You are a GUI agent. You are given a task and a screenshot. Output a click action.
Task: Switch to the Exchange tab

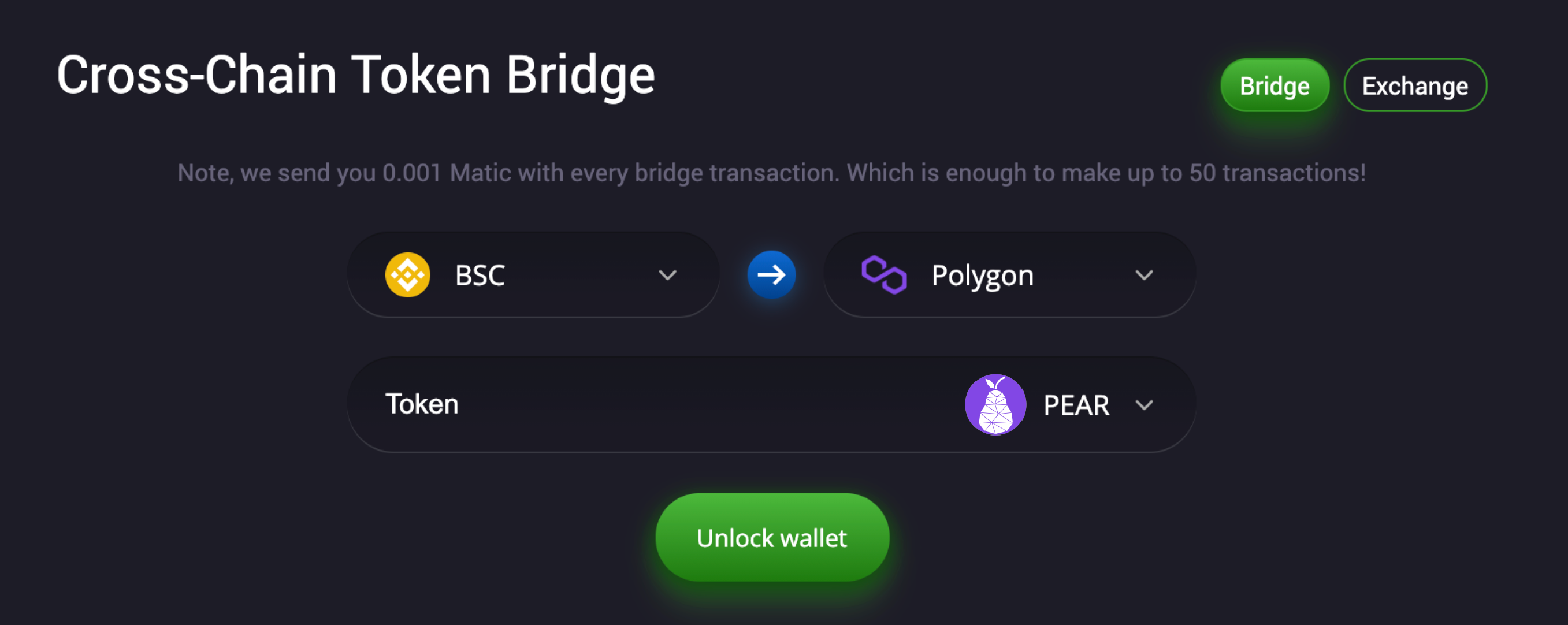coord(1414,85)
